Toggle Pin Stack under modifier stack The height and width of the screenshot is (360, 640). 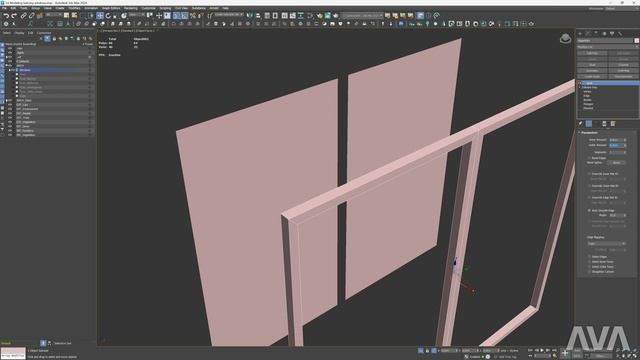pos(580,124)
